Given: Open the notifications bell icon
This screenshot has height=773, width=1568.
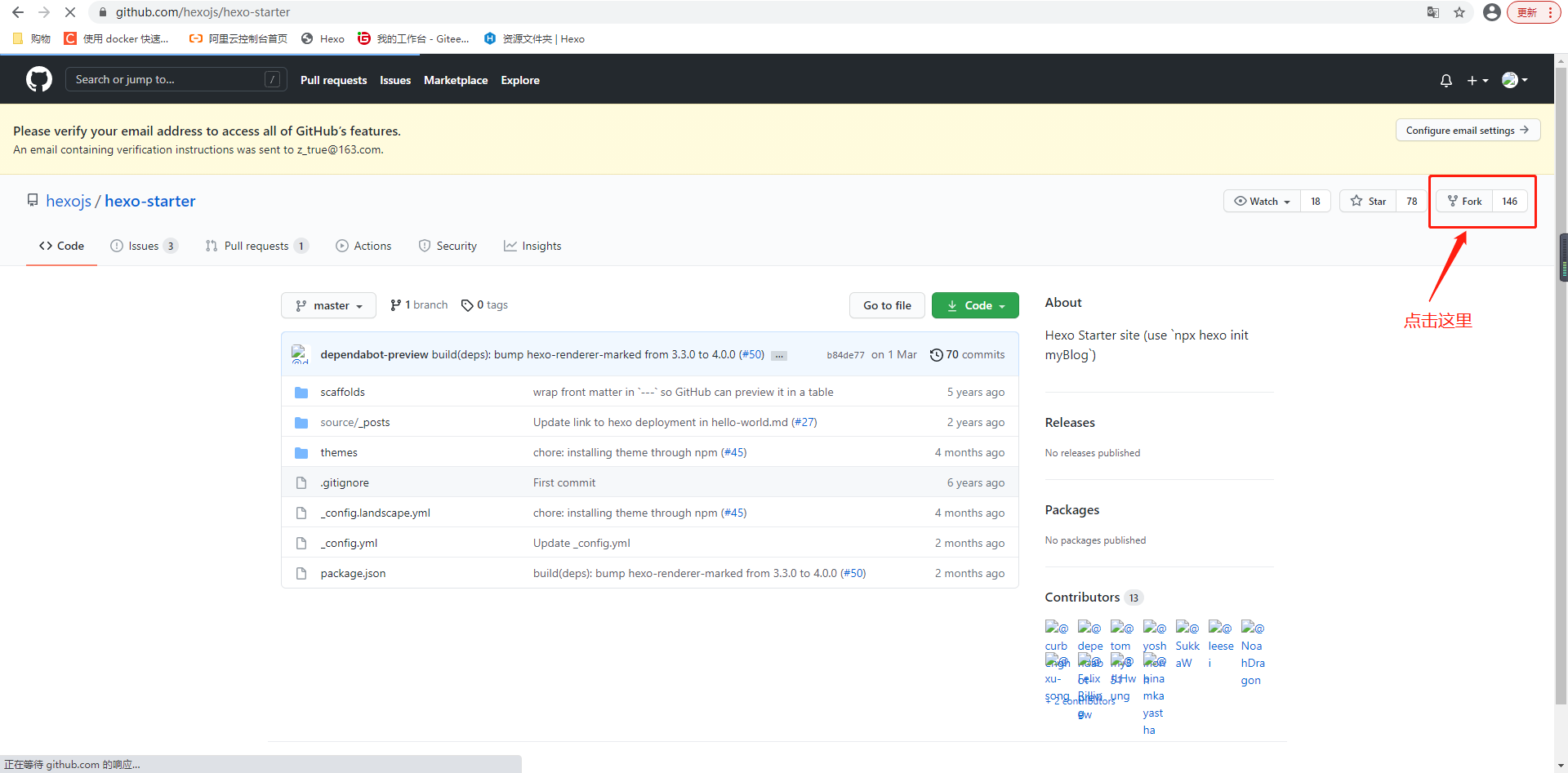Looking at the screenshot, I should pos(1445,80).
